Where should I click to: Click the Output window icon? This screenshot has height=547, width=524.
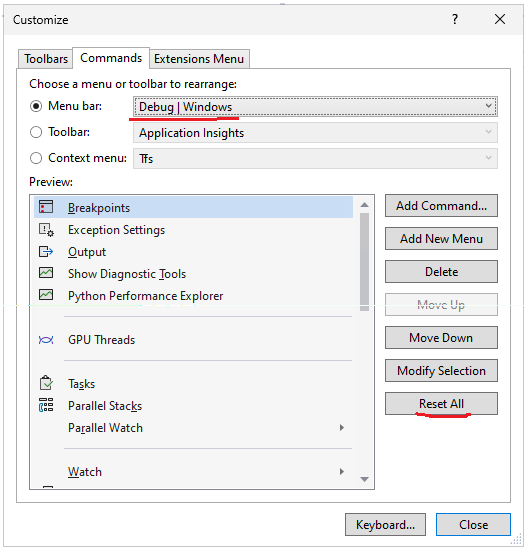46,252
